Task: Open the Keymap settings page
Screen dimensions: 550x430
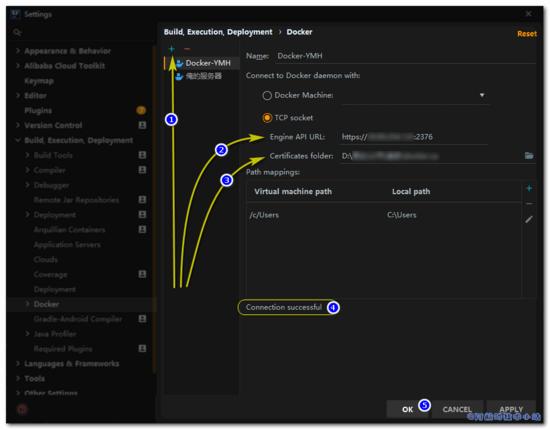Action: click(39, 81)
